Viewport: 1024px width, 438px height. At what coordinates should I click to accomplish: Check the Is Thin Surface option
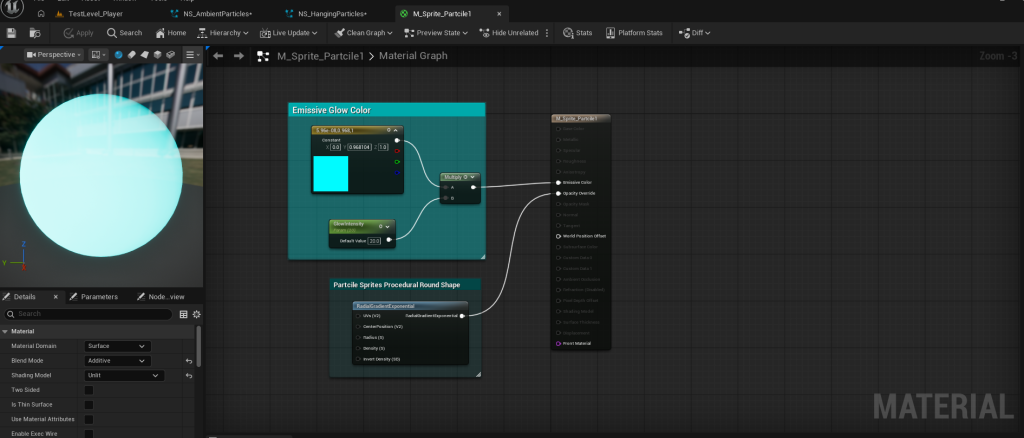click(88, 405)
